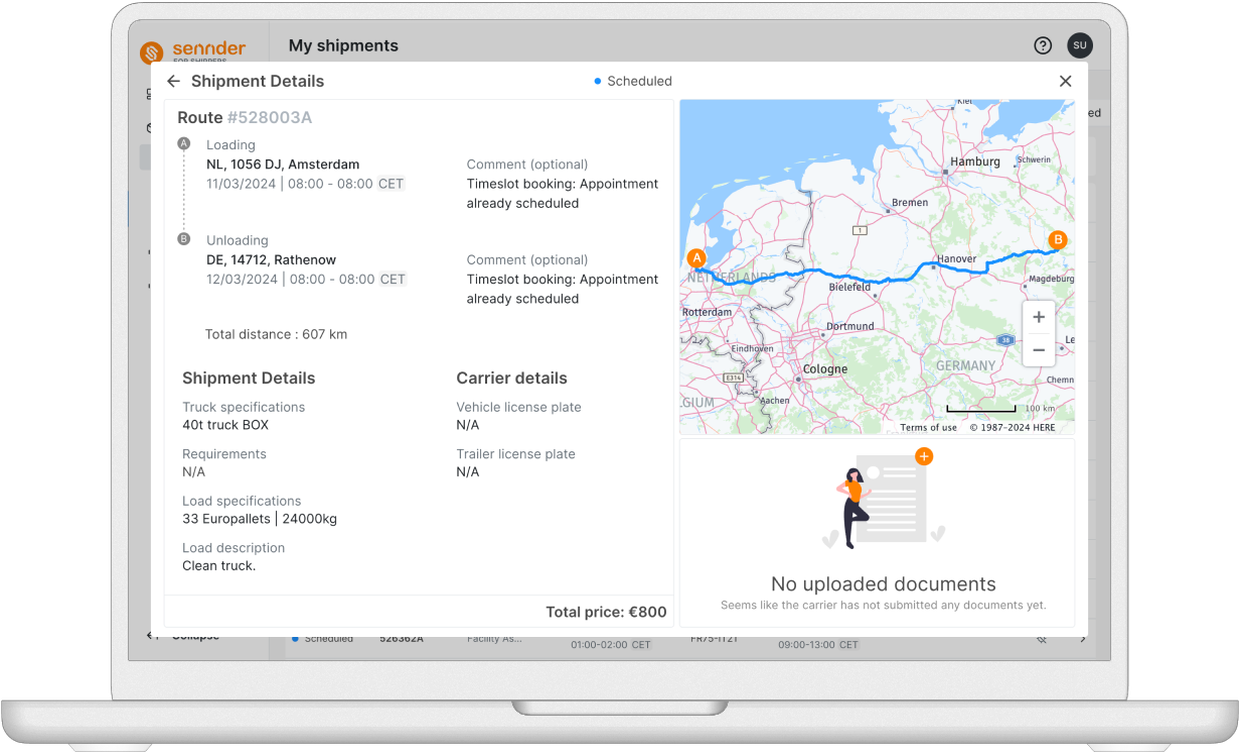Open the SU user avatar menu
The image size is (1240, 752).
coord(1079,45)
